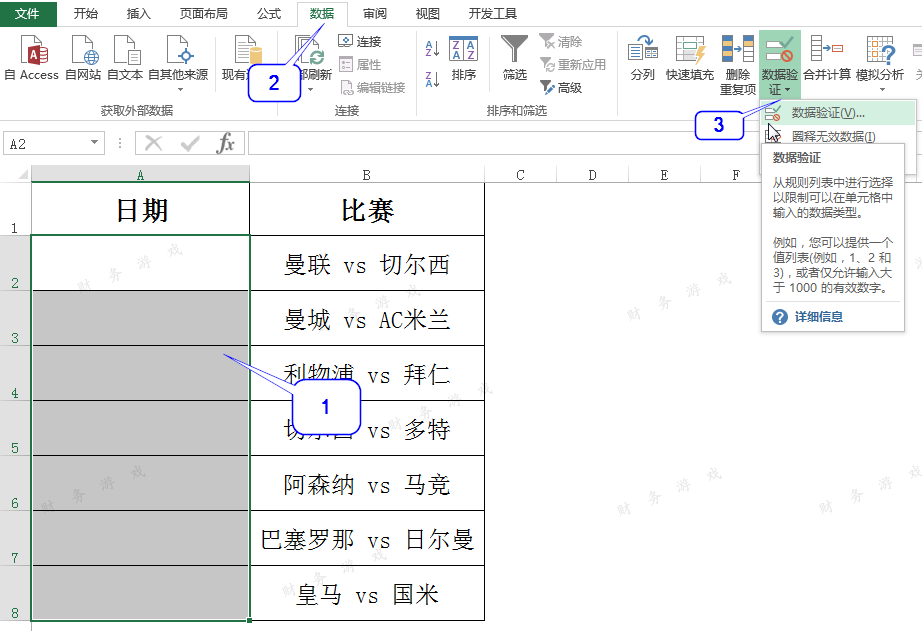Open the 文件 file tab
Screen dimensions: 922x631
(x=28, y=14)
